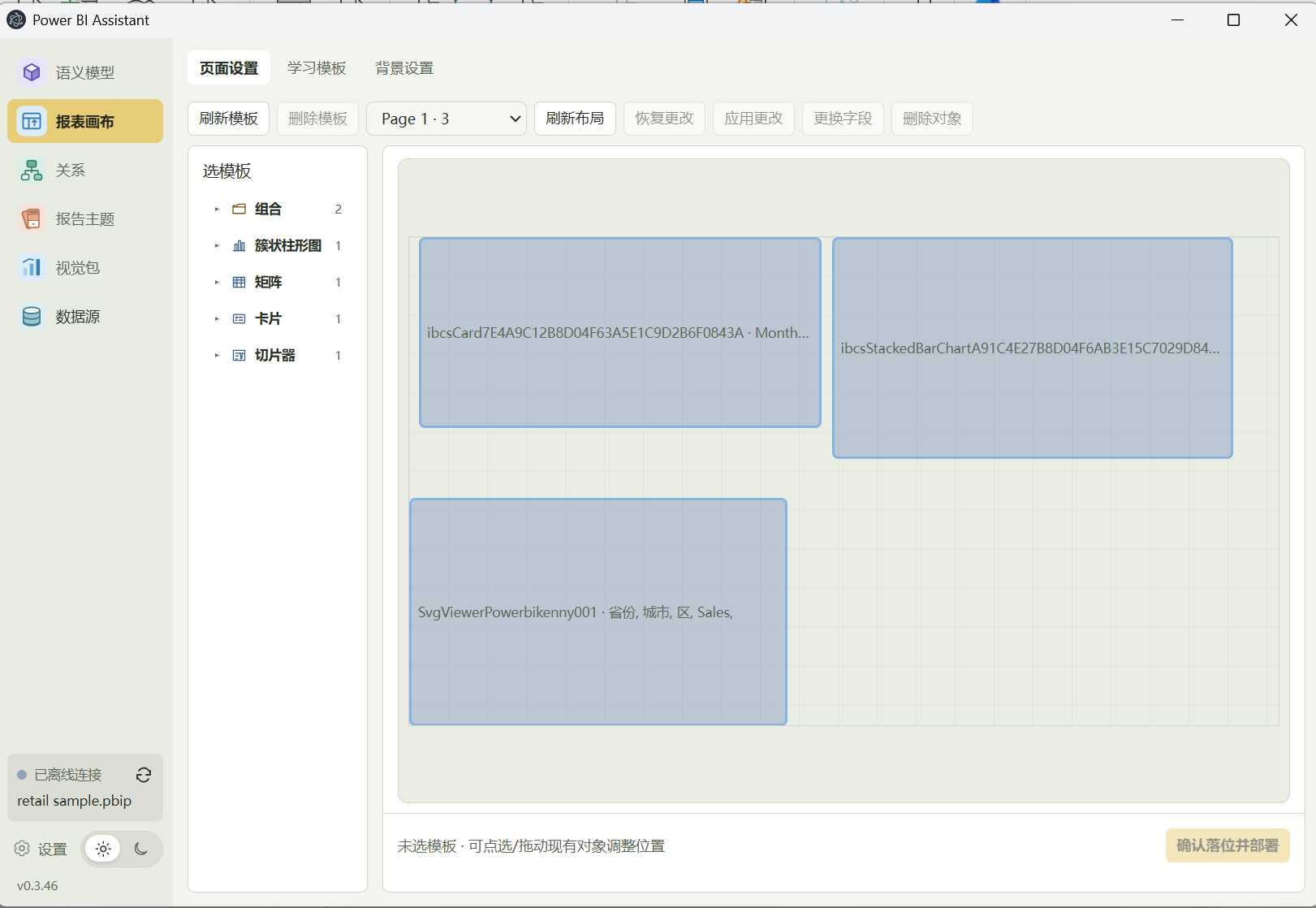This screenshot has width=1316, height=908.
Task: Maximize the Power BI Assistant window
Action: click(1233, 20)
